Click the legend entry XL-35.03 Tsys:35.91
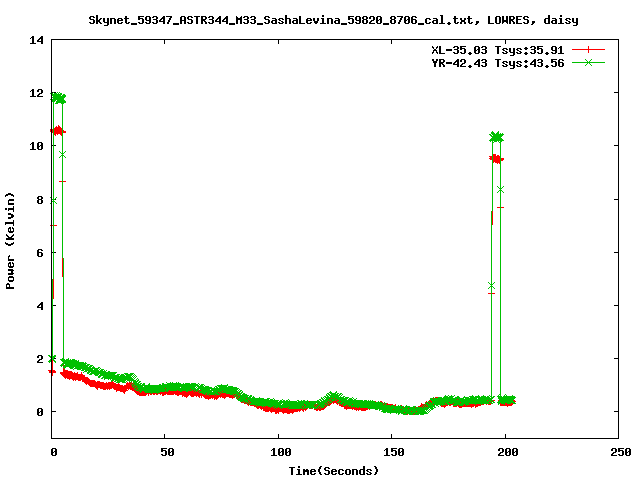Screen dimensions: 640x480 tap(498, 50)
